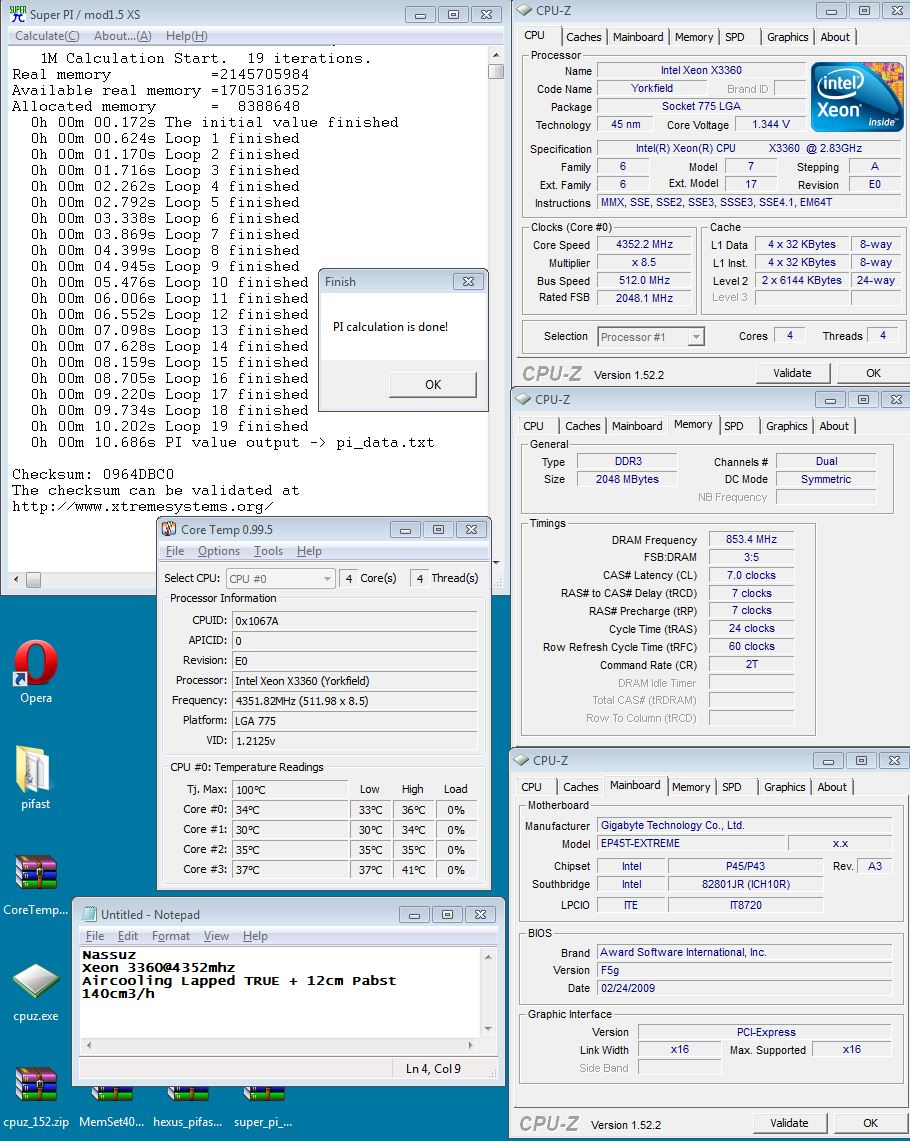Click Validate in Mainboard CPU-Z window
The image size is (910, 1141).
(789, 1123)
